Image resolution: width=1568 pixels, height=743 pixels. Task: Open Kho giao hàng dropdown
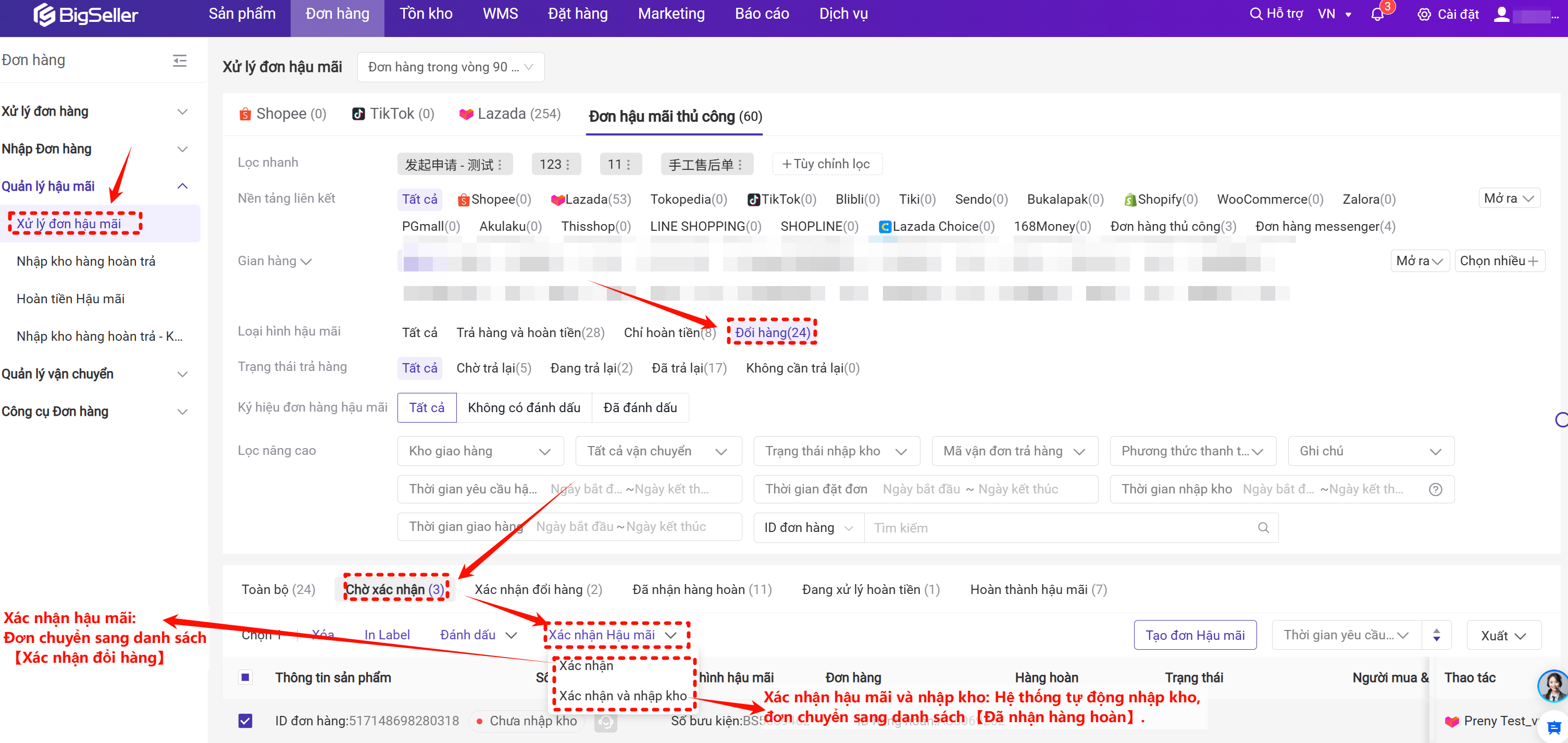480,451
